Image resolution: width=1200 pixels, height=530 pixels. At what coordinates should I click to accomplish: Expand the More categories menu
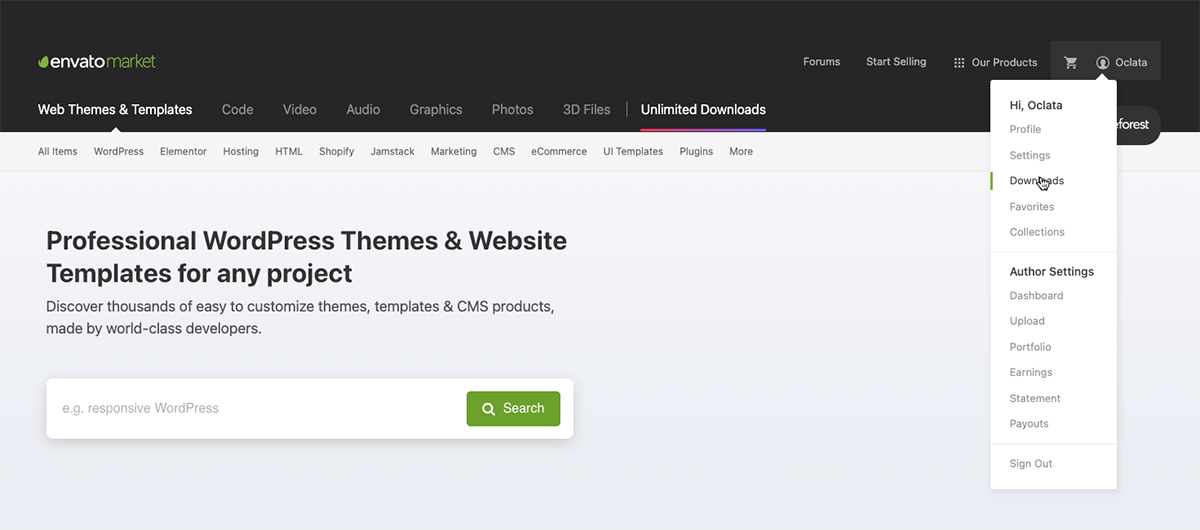(740, 152)
